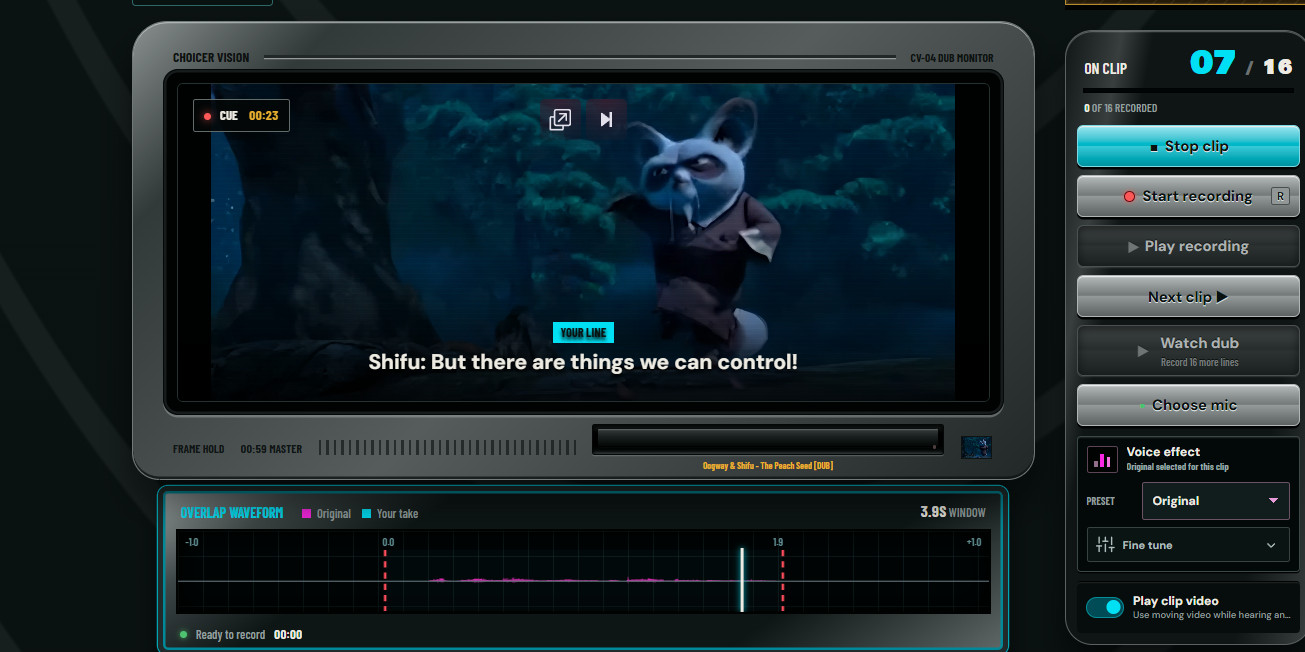Click the Oogway & Shifu clip title
The image size is (1305, 652).
(x=768, y=466)
